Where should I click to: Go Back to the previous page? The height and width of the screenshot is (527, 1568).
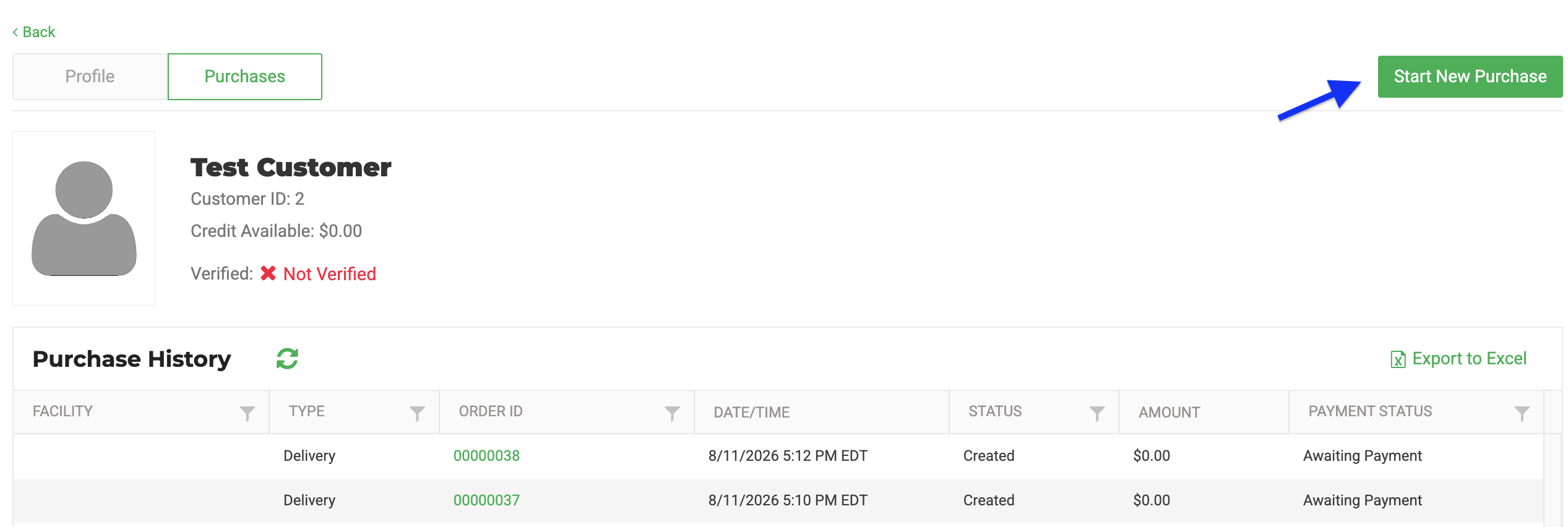(34, 32)
